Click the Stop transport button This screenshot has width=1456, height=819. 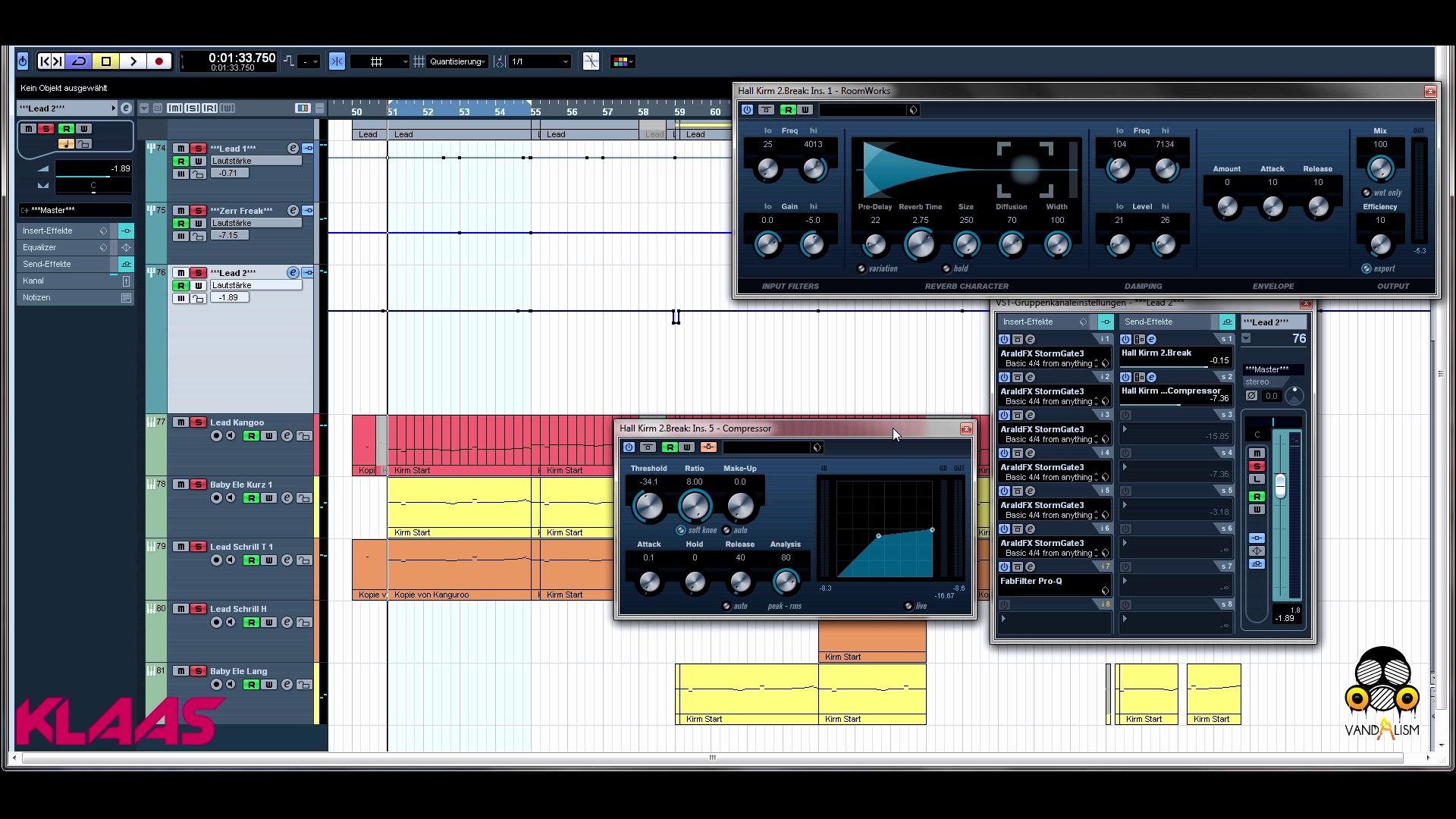tap(106, 61)
